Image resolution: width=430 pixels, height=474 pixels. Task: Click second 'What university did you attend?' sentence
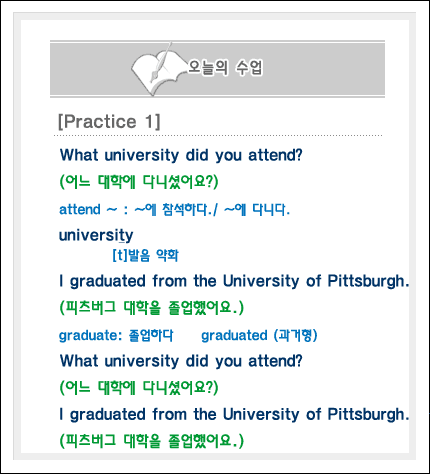click(181, 361)
